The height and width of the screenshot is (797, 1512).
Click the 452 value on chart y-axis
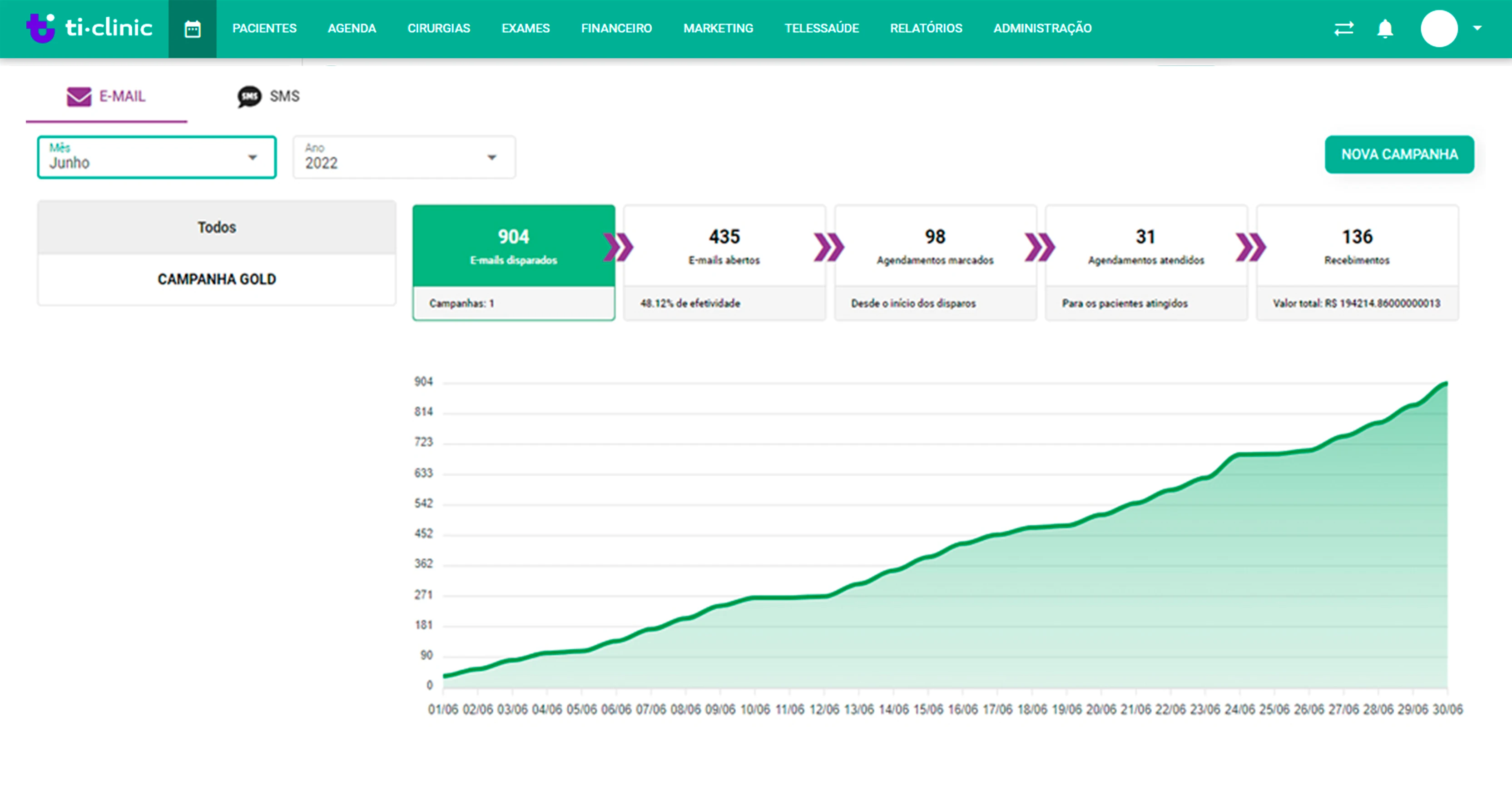pyautogui.click(x=423, y=533)
